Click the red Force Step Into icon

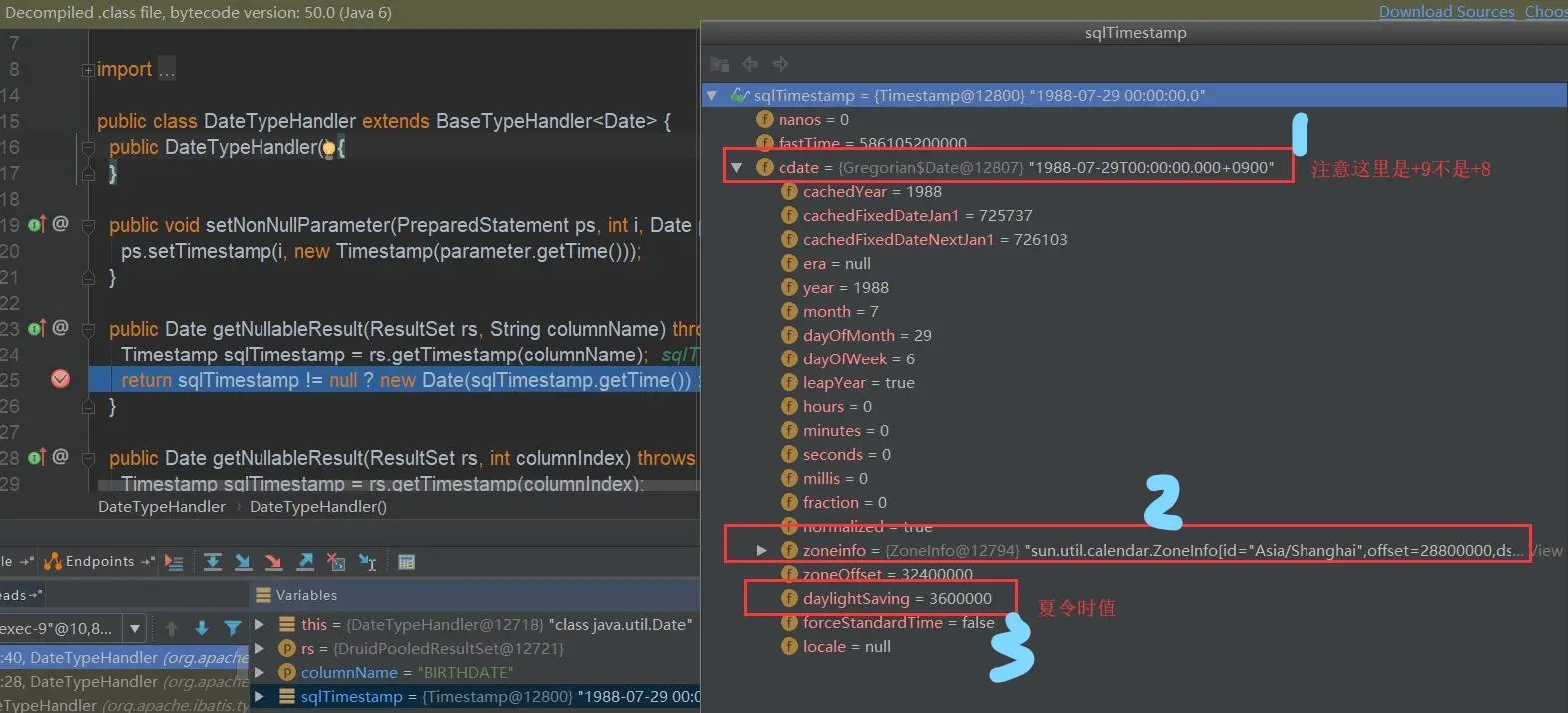(x=274, y=562)
